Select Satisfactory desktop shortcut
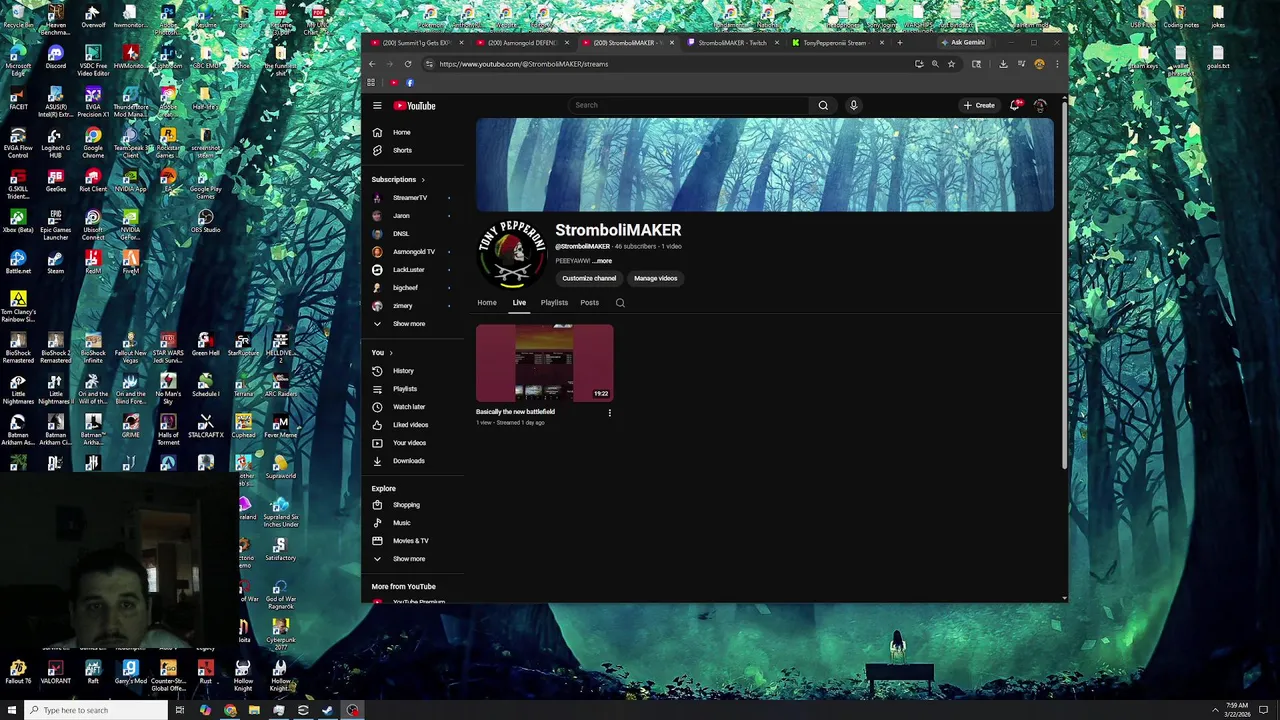Viewport: 1280px width, 720px height. pos(280,548)
